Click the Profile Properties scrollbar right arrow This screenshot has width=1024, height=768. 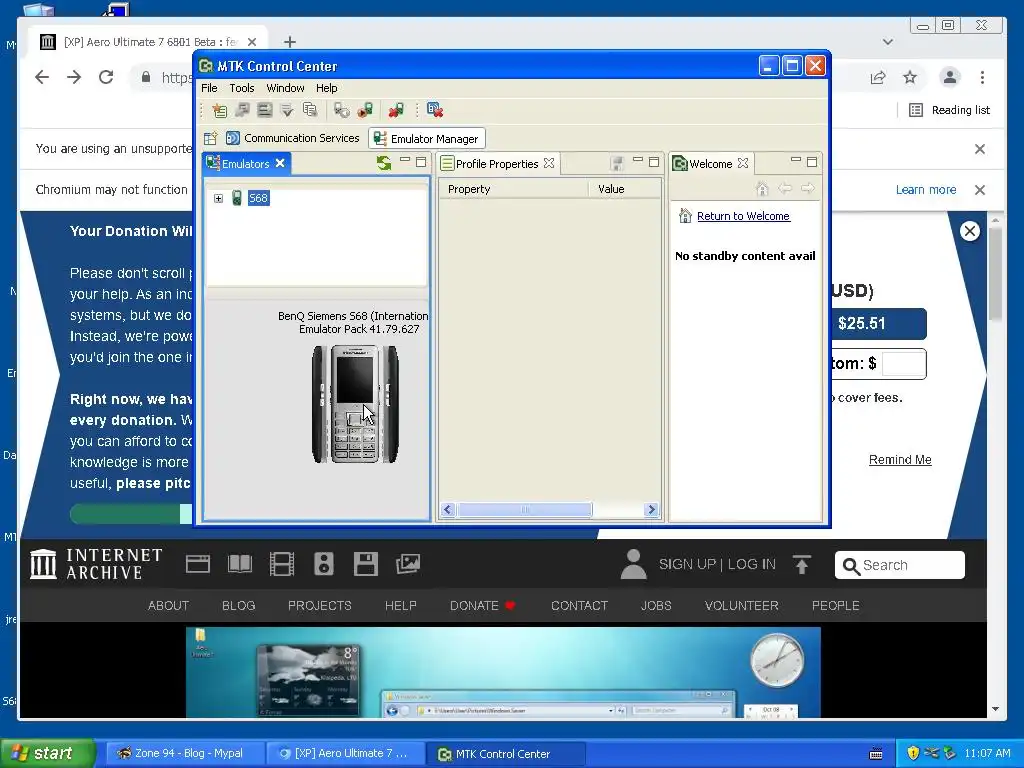pos(651,509)
